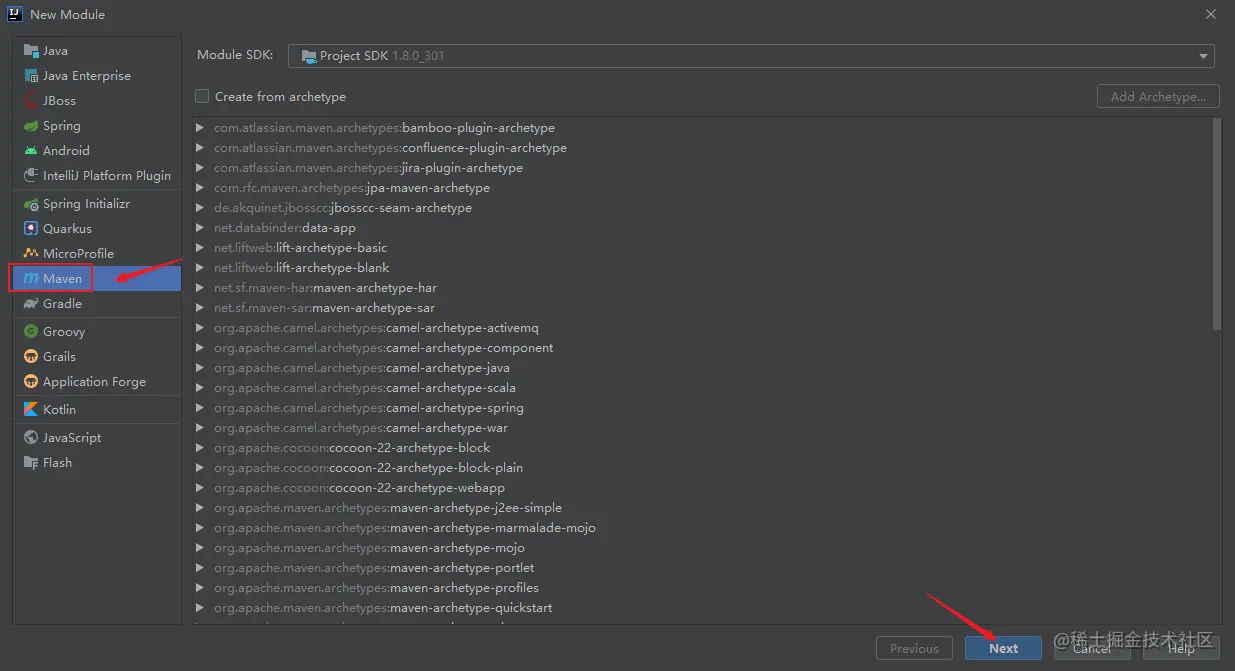The height and width of the screenshot is (671, 1235).
Task: Switch to the Gradle build system
Action: click(x=62, y=303)
